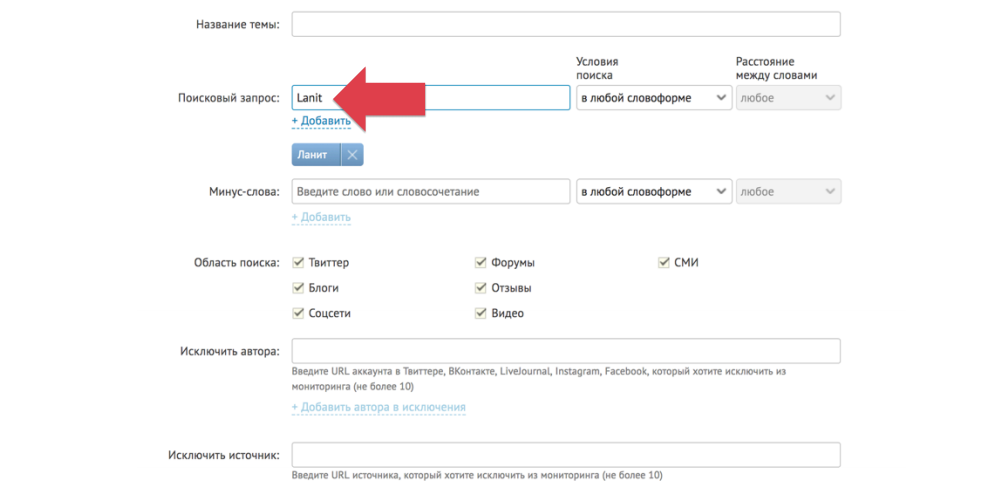This screenshot has width=1001, height=485.
Task: Click the hint about source URL exclusion
Action: click(477, 475)
